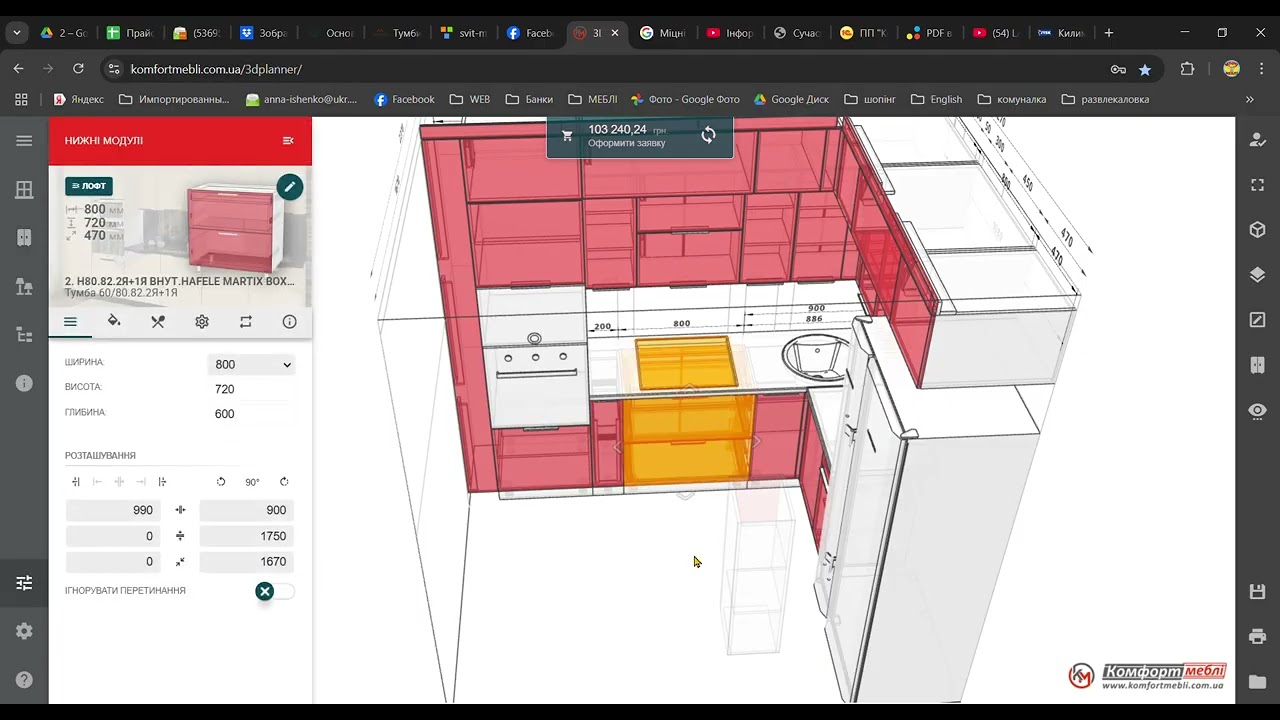Switch to the replace module arrows tab

[246, 322]
